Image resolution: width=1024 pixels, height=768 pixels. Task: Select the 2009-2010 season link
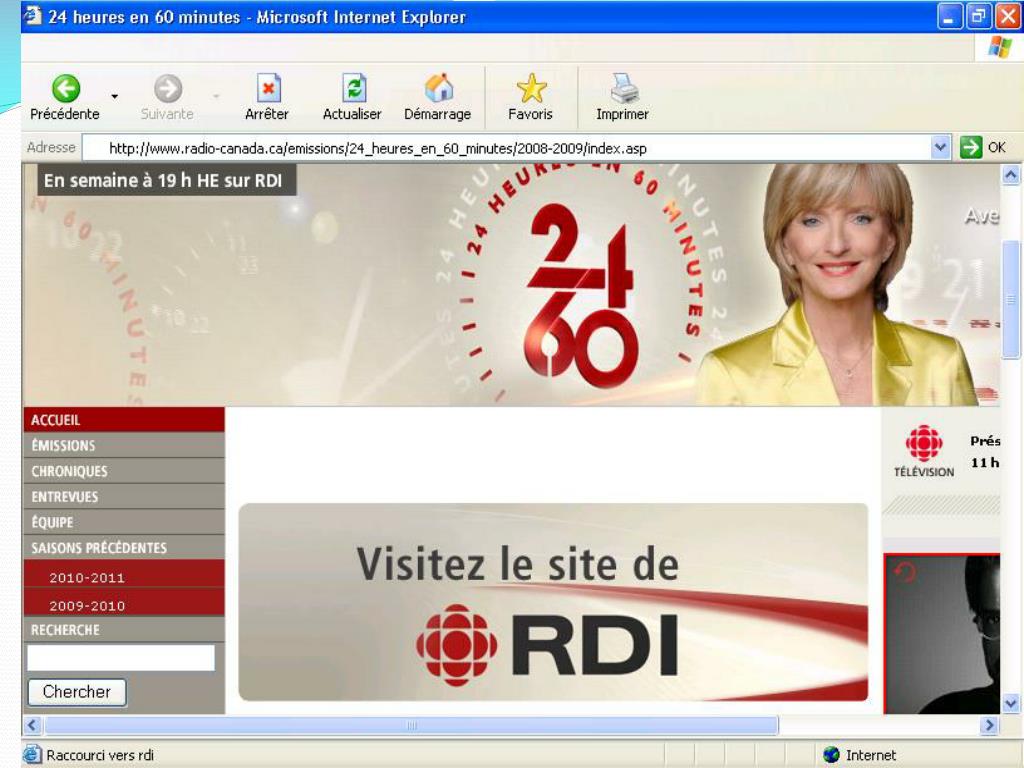click(87, 605)
